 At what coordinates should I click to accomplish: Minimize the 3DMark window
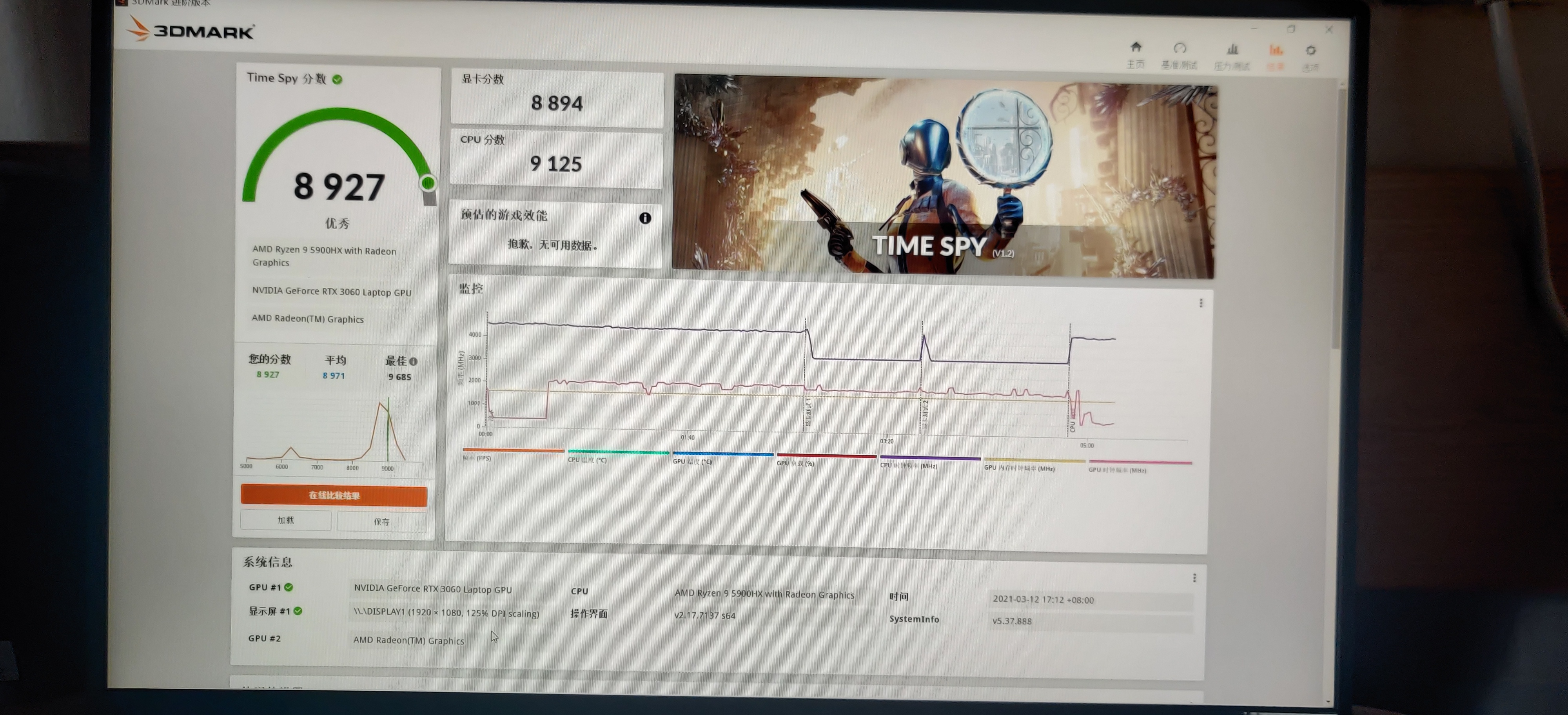[x=1254, y=28]
